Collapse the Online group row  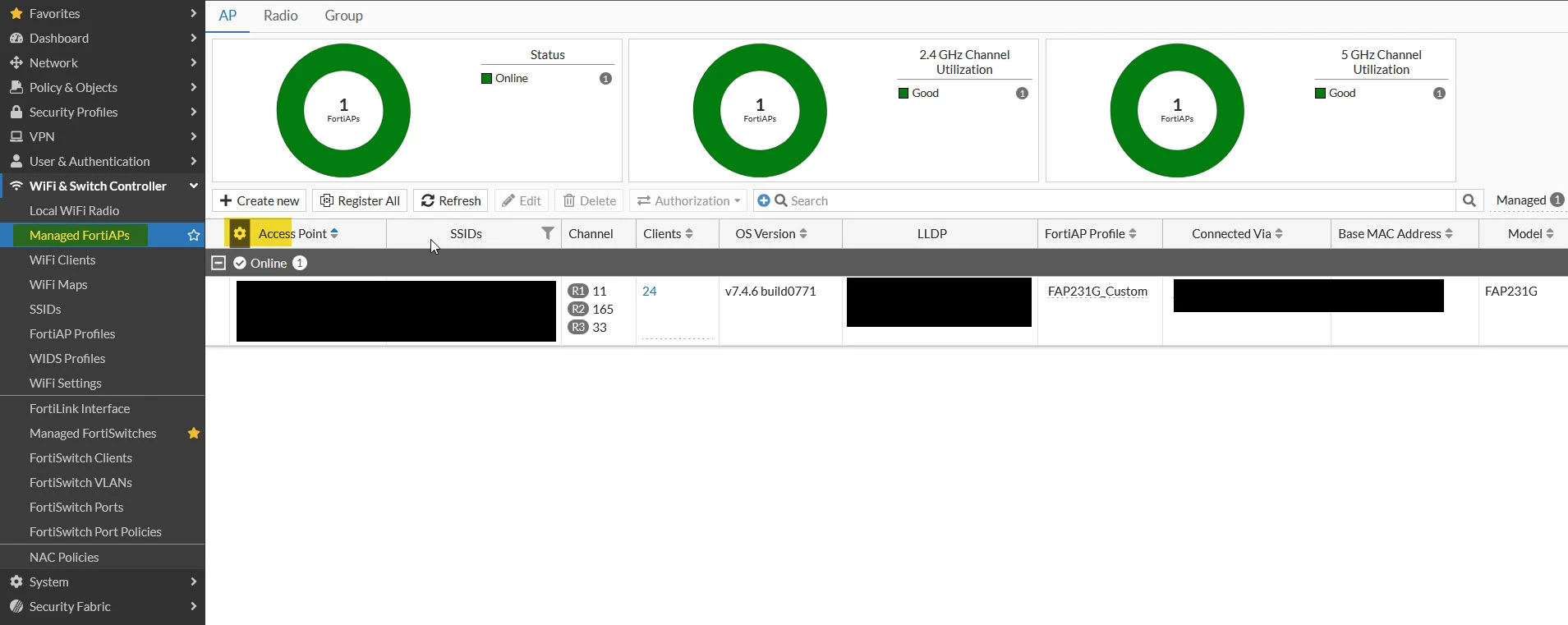pos(218,263)
